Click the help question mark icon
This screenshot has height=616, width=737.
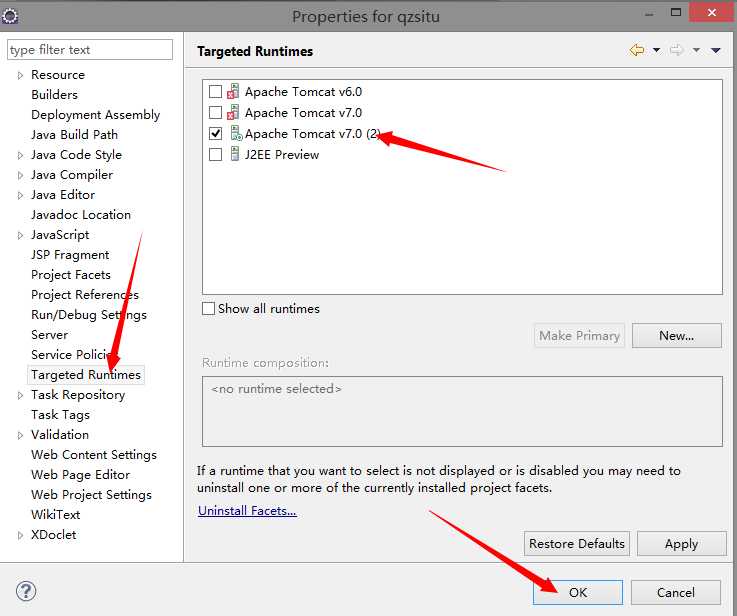click(x=26, y=591)
